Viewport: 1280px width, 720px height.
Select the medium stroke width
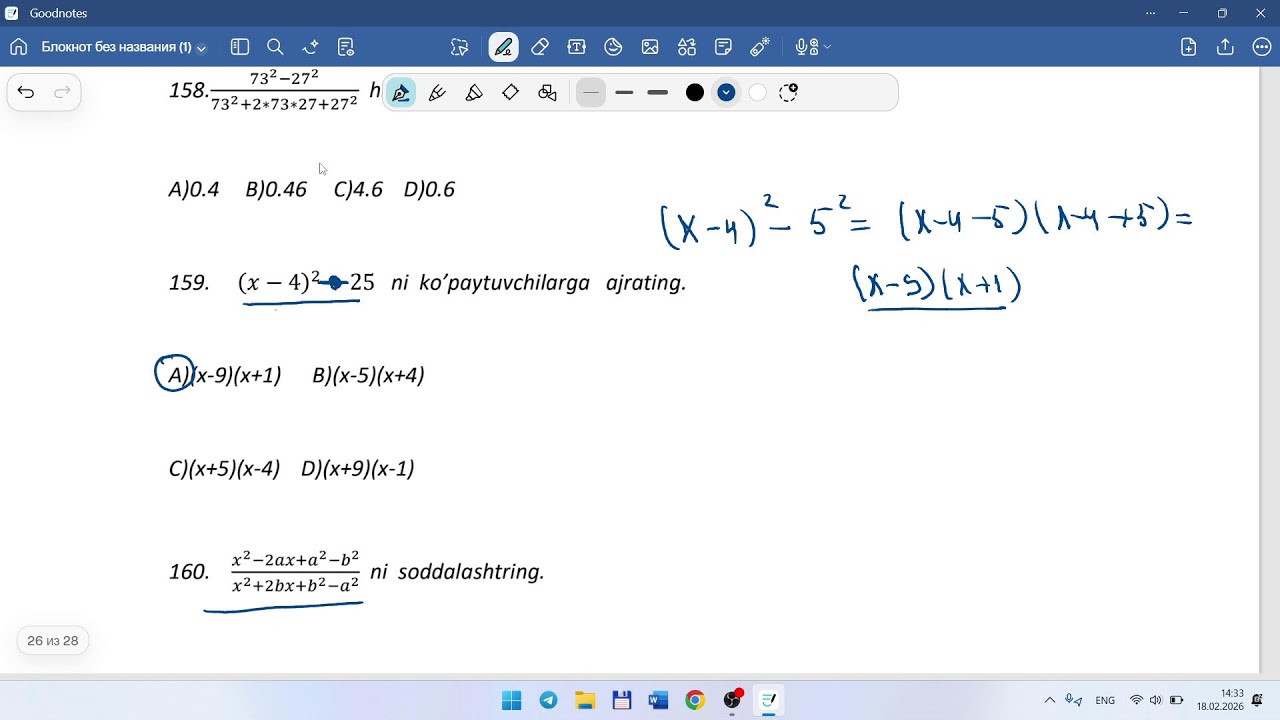624,93
